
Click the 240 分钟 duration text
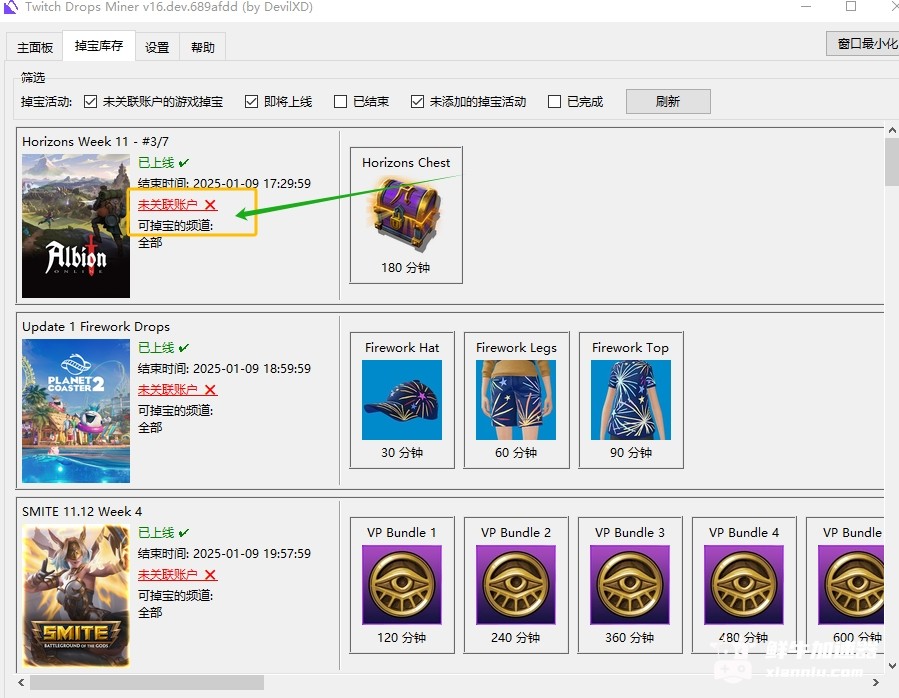[516, 637]
